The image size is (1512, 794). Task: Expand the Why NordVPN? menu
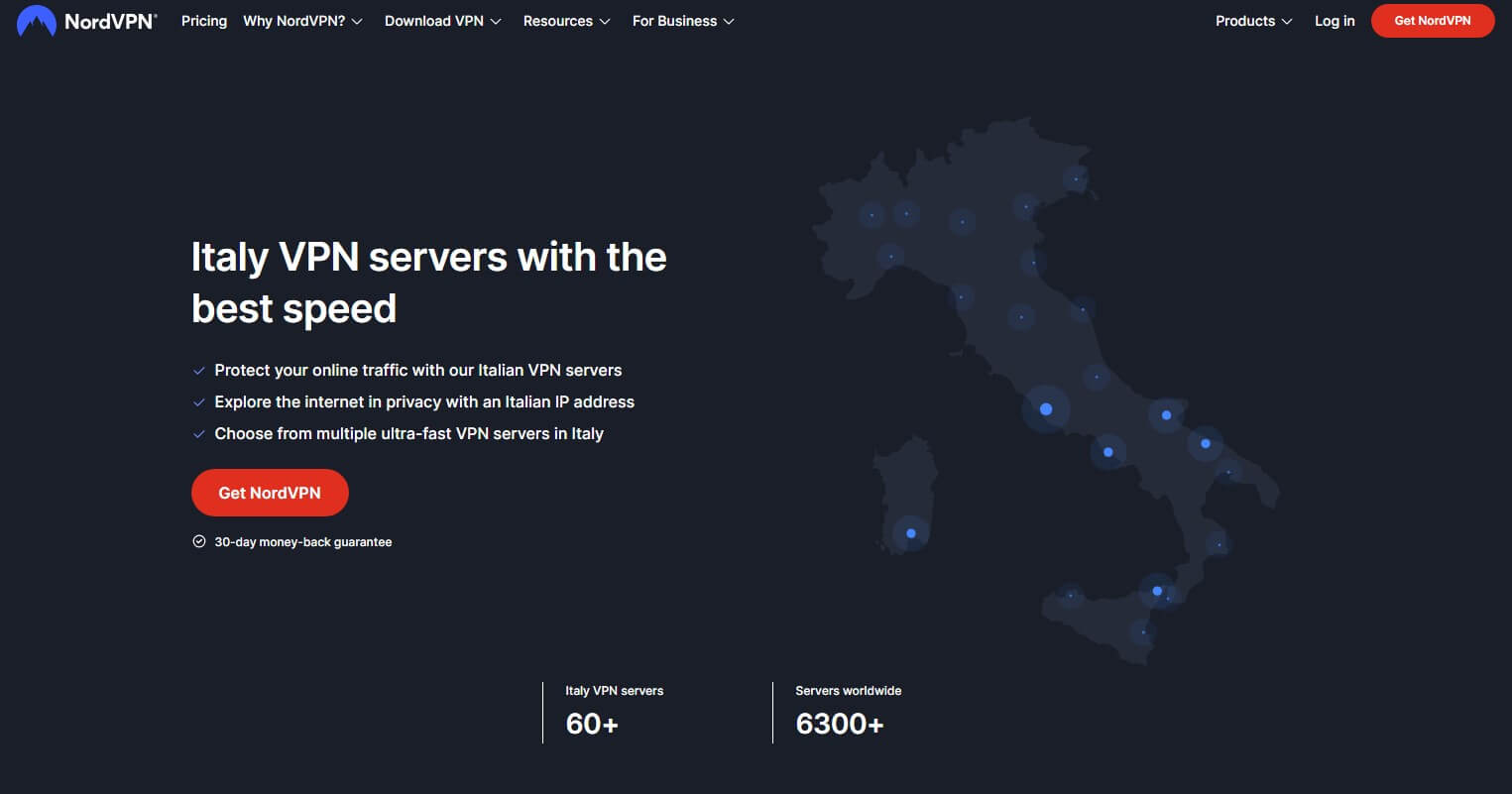click(x=302, y=21)
